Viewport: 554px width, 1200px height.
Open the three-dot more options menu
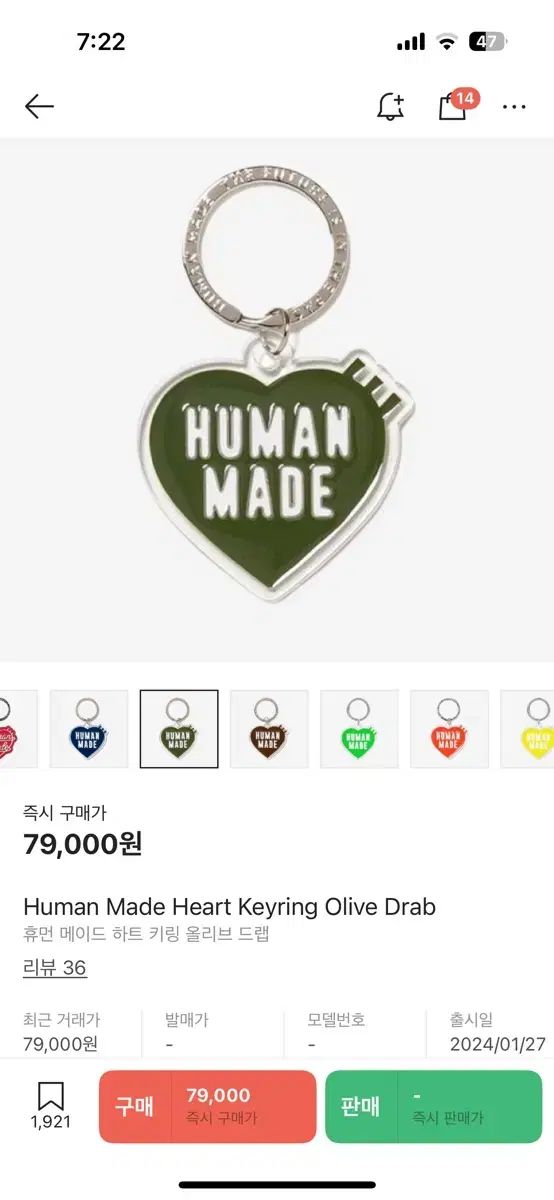coord(514,107)
